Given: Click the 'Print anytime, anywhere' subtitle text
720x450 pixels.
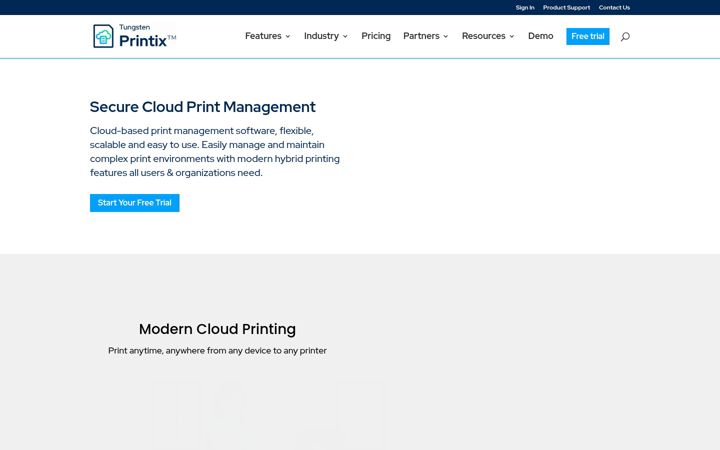Looking at the screenshot, I should click(217, 351).
